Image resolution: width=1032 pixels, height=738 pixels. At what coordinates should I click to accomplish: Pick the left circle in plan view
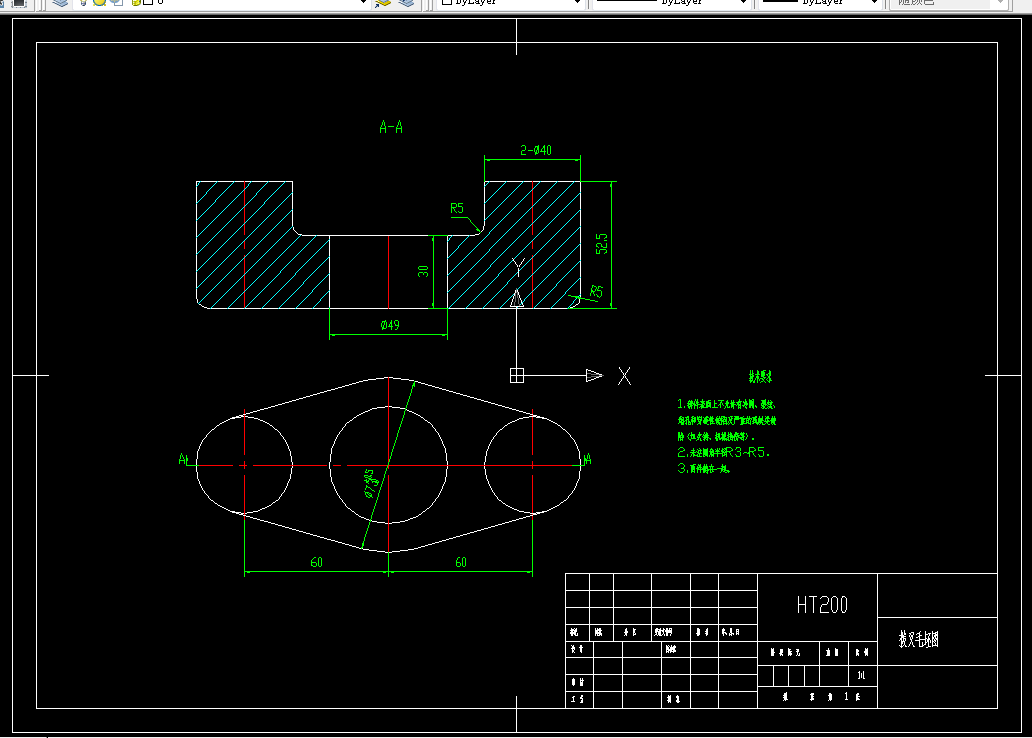pos(244,465)
